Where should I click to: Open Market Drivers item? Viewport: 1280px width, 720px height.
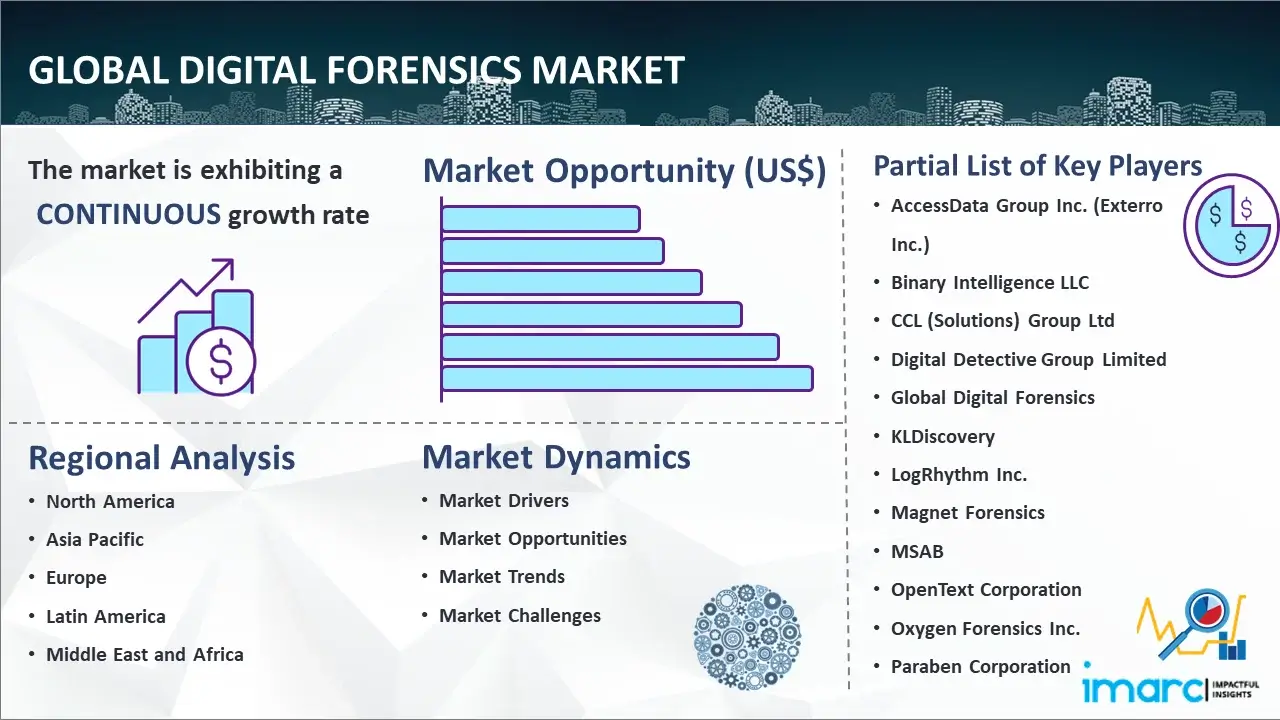pyautogui.click(x=504, y=501)
